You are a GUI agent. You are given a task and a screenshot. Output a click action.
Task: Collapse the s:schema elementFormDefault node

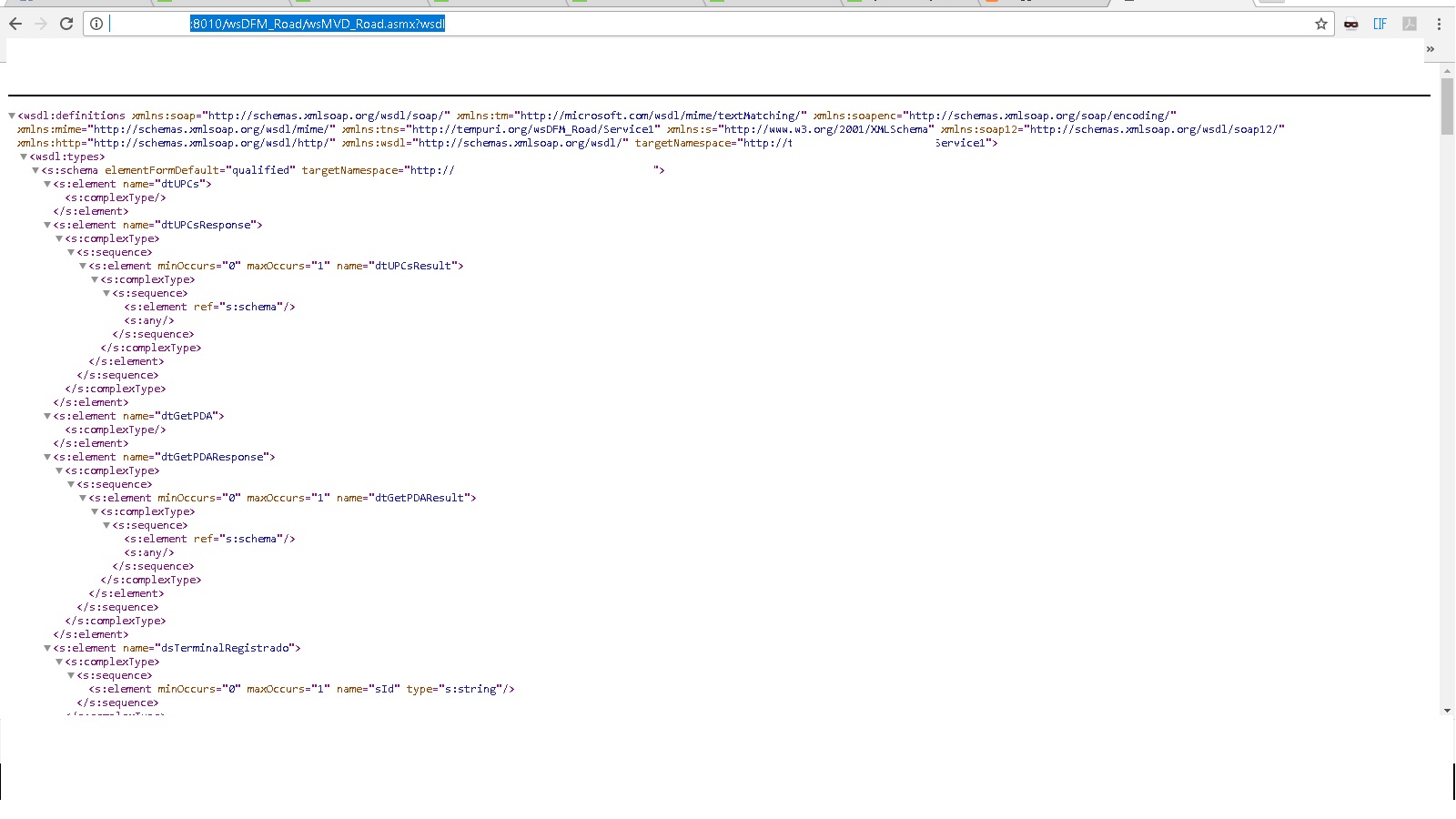coord(35,170)
